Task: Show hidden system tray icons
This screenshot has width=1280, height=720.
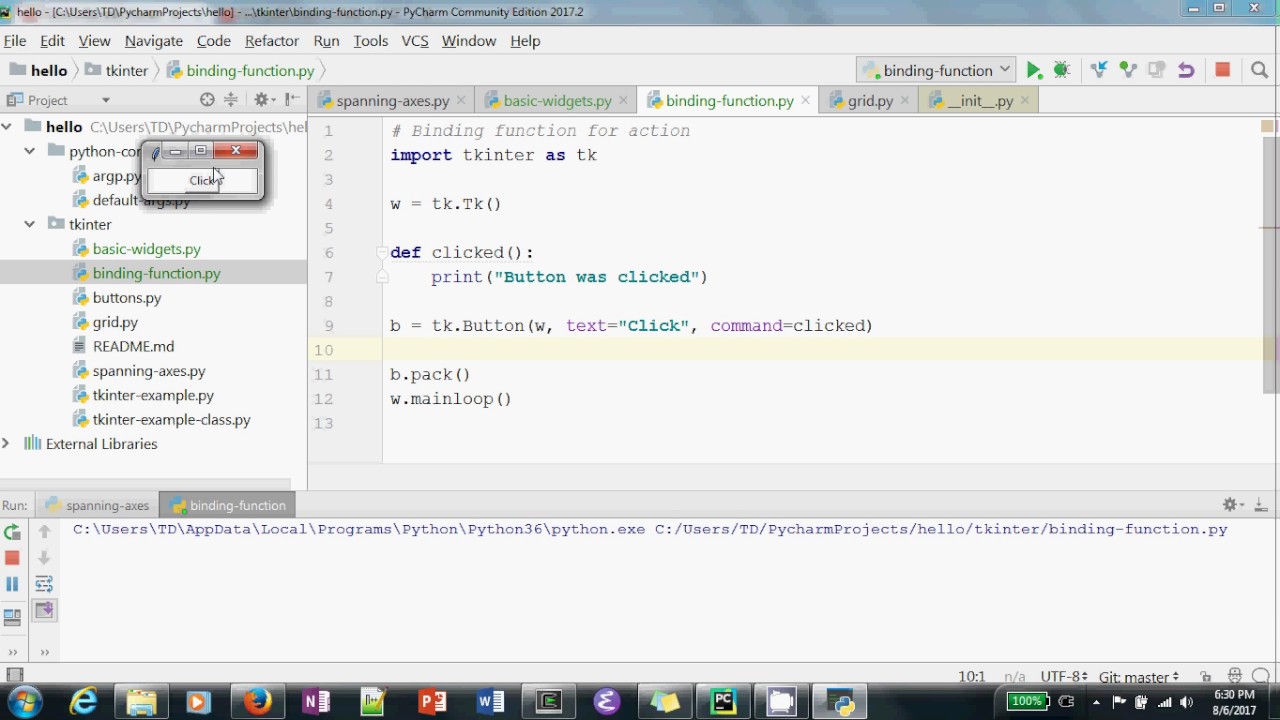Action: [x=1096, y=702]
